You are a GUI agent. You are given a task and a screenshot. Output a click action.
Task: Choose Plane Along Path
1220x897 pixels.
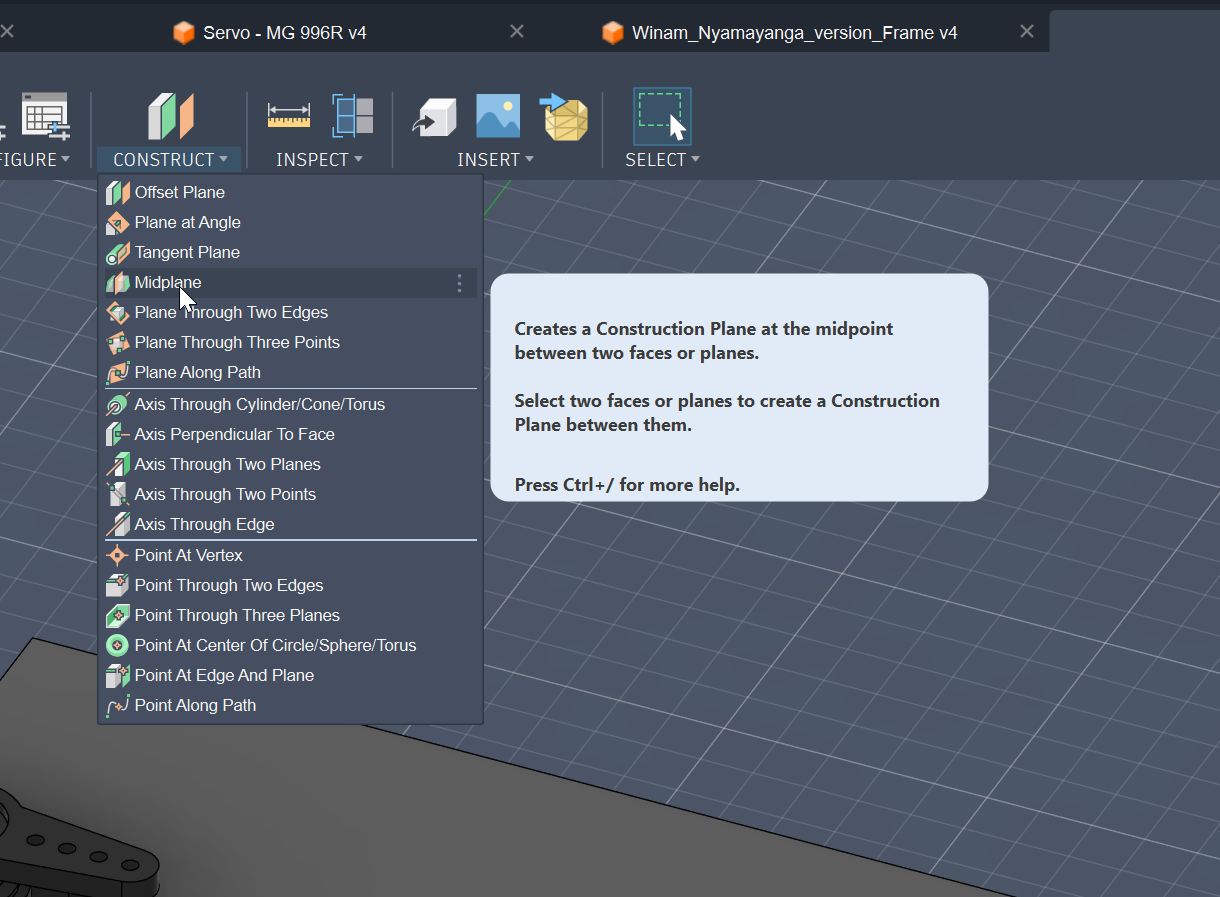coord(290,372)
